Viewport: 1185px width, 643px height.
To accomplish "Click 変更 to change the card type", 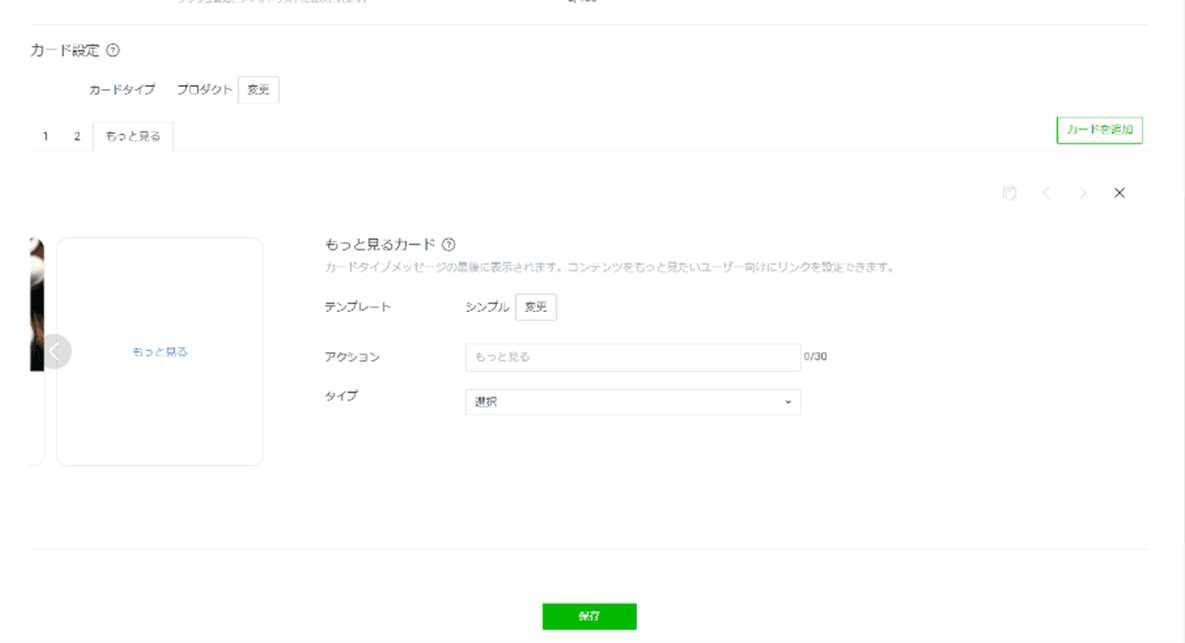I will click(257, 89).
